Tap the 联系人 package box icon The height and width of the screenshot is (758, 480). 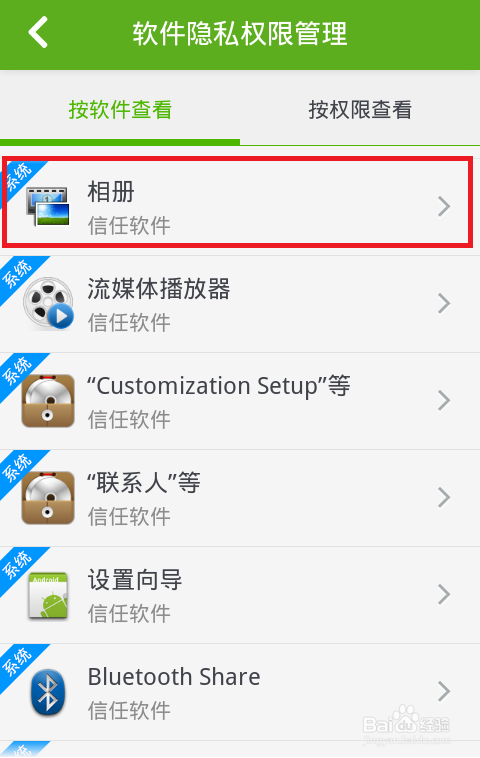pos(48,498)
